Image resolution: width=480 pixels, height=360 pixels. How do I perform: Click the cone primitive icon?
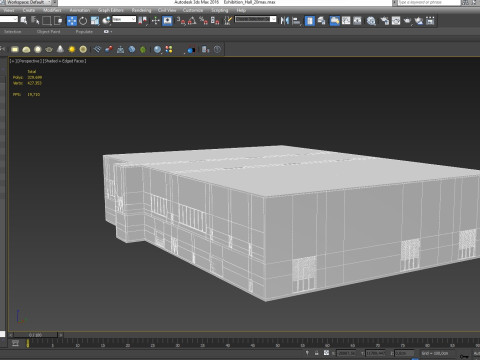tap(60, 49)
